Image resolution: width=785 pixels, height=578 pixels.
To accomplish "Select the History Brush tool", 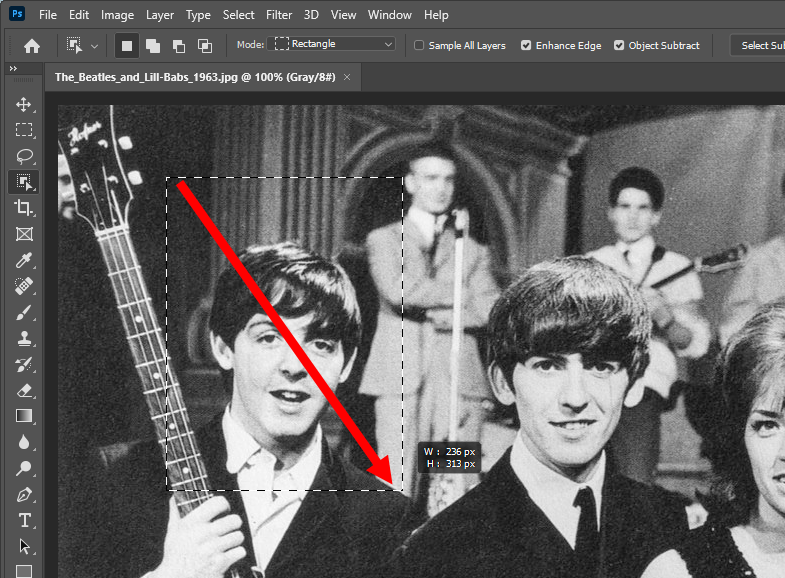I will point(24,364).
